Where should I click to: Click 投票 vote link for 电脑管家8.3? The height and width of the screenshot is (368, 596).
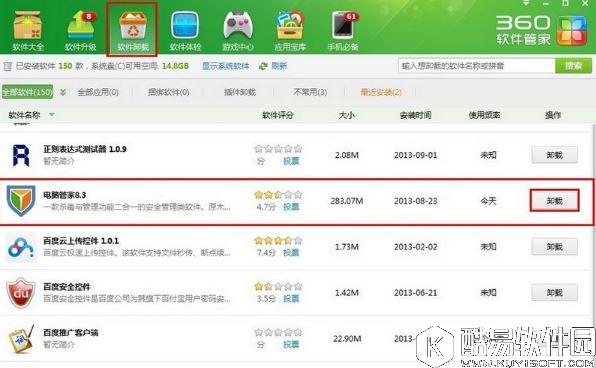291,207
